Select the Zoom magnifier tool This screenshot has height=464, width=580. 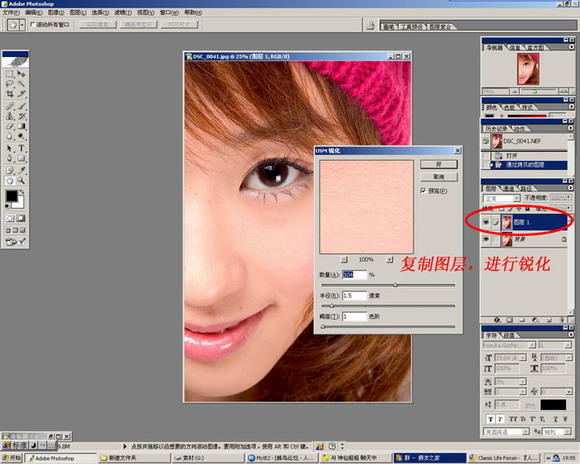point(21,181)
